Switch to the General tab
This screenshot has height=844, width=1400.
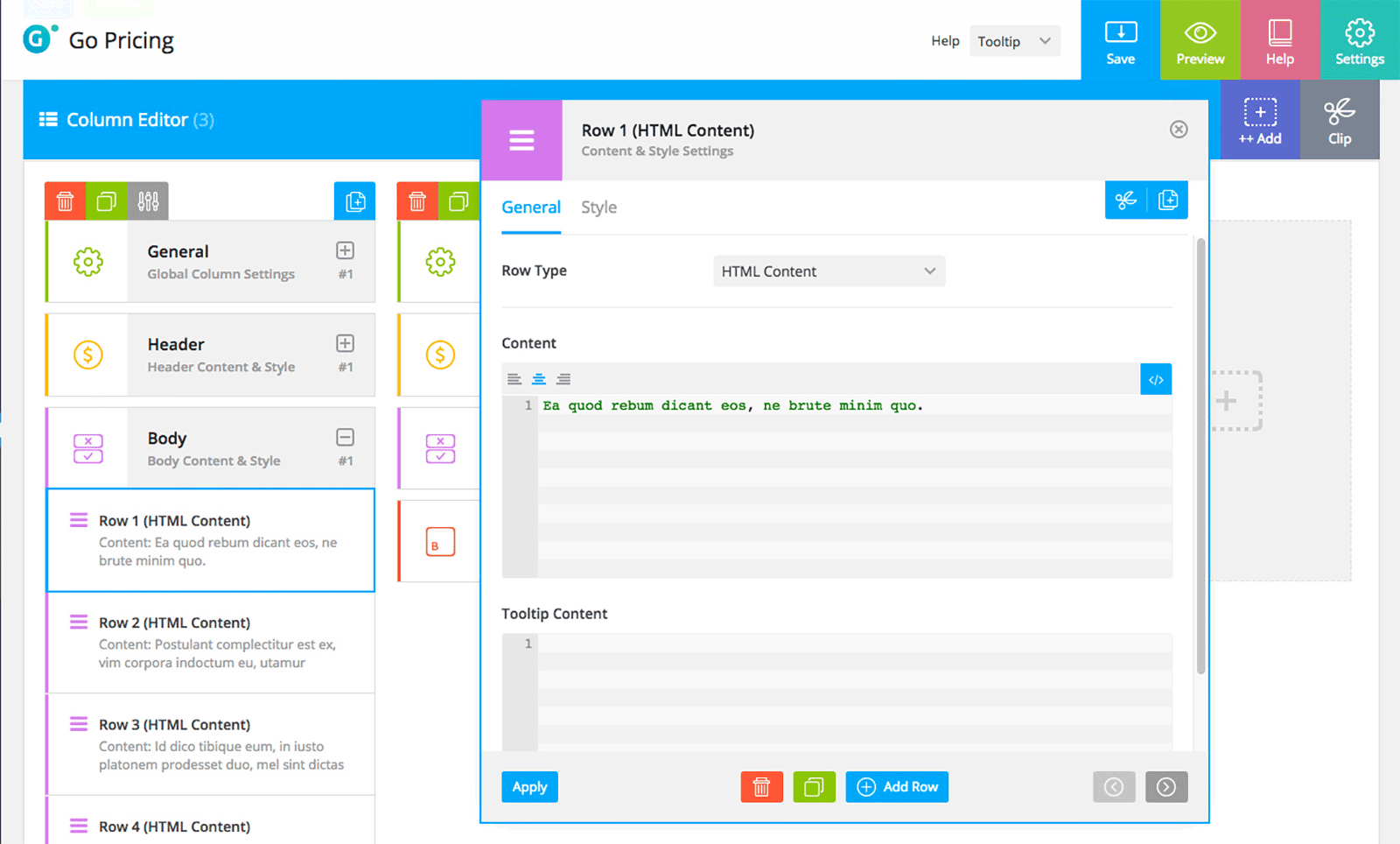pos(531,207)
